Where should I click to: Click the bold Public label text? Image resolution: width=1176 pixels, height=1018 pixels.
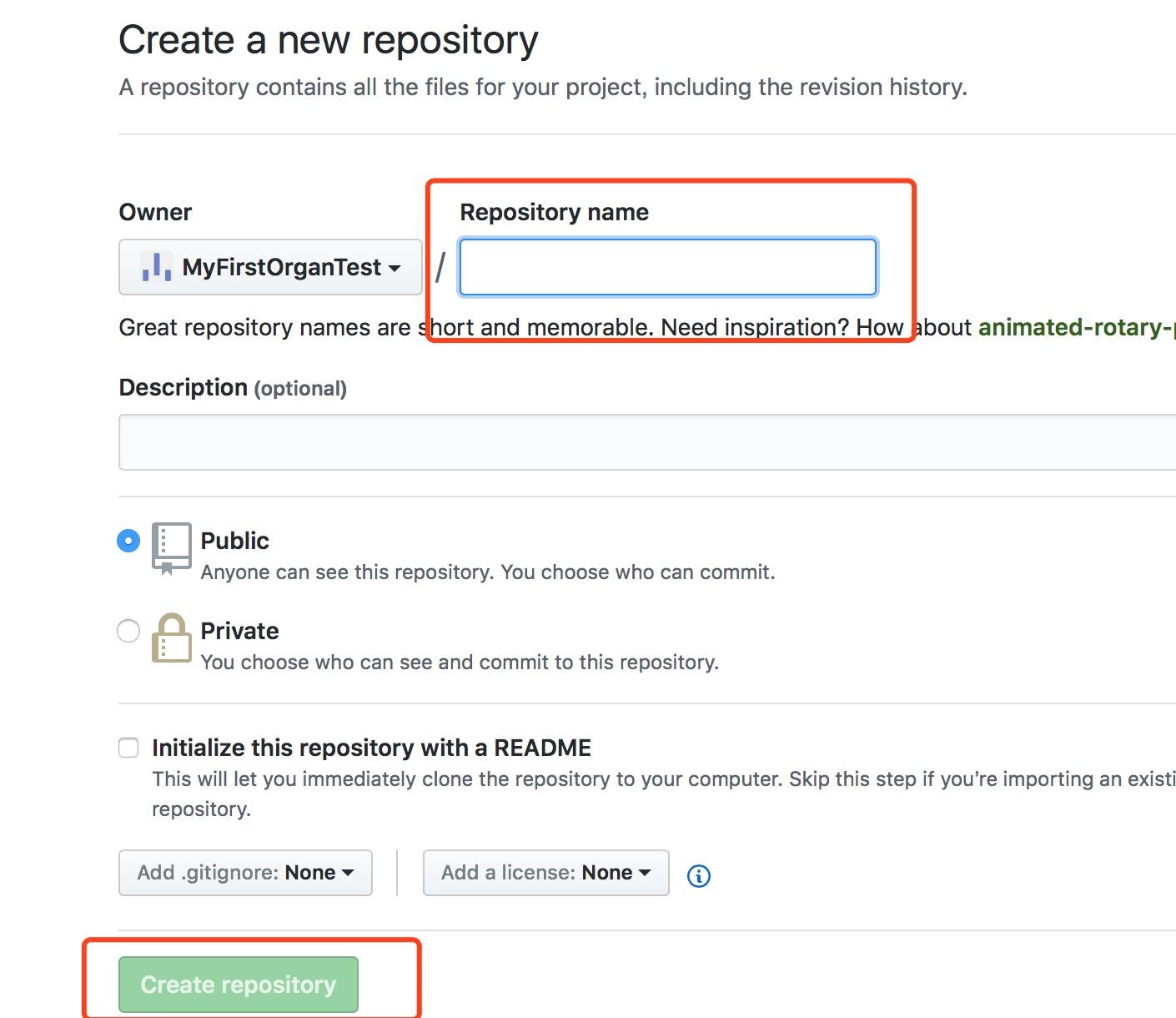tap(235, 541)
